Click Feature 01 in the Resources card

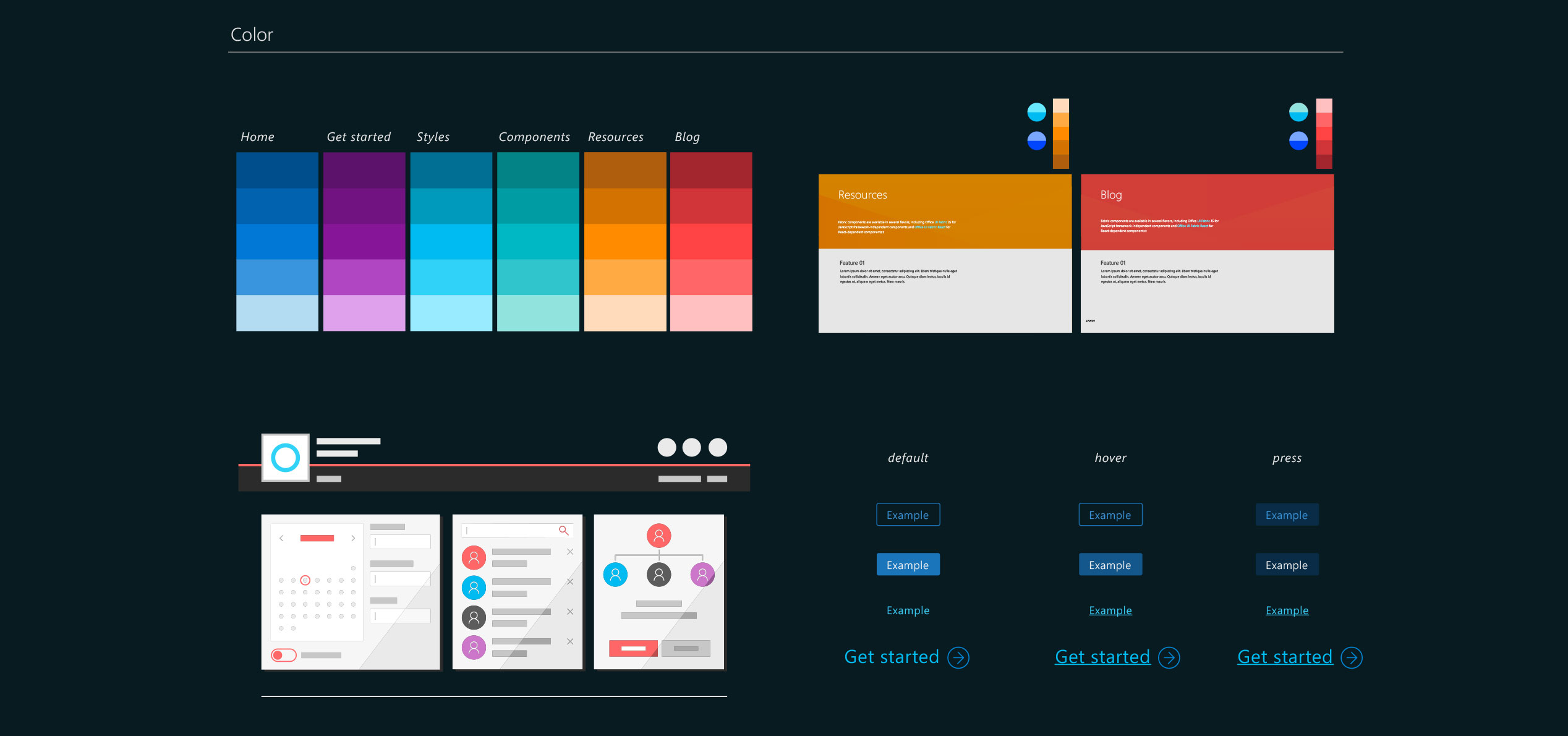pyautogui.click(x=852, y=263)
